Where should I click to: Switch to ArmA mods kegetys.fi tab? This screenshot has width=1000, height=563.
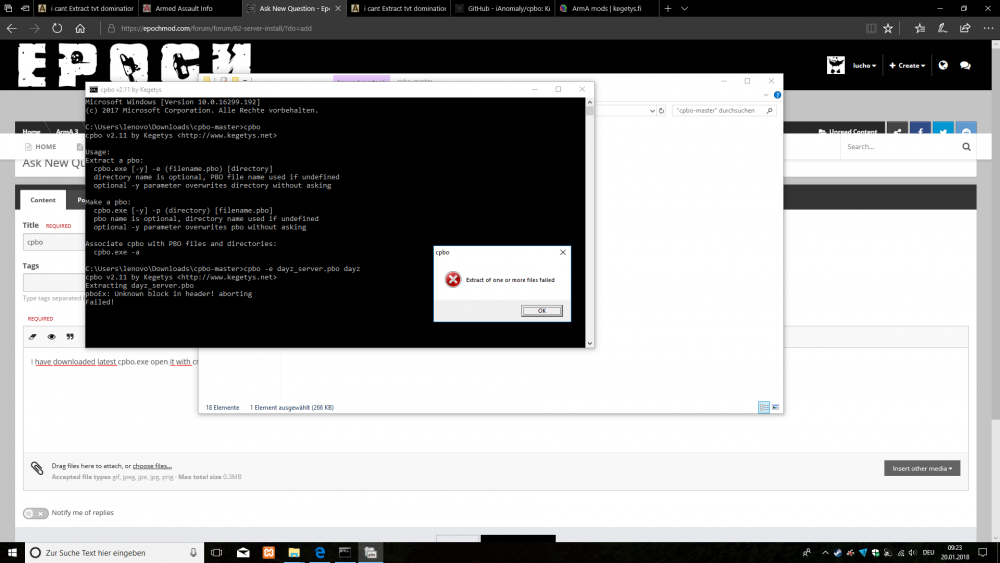coord(606,8)
